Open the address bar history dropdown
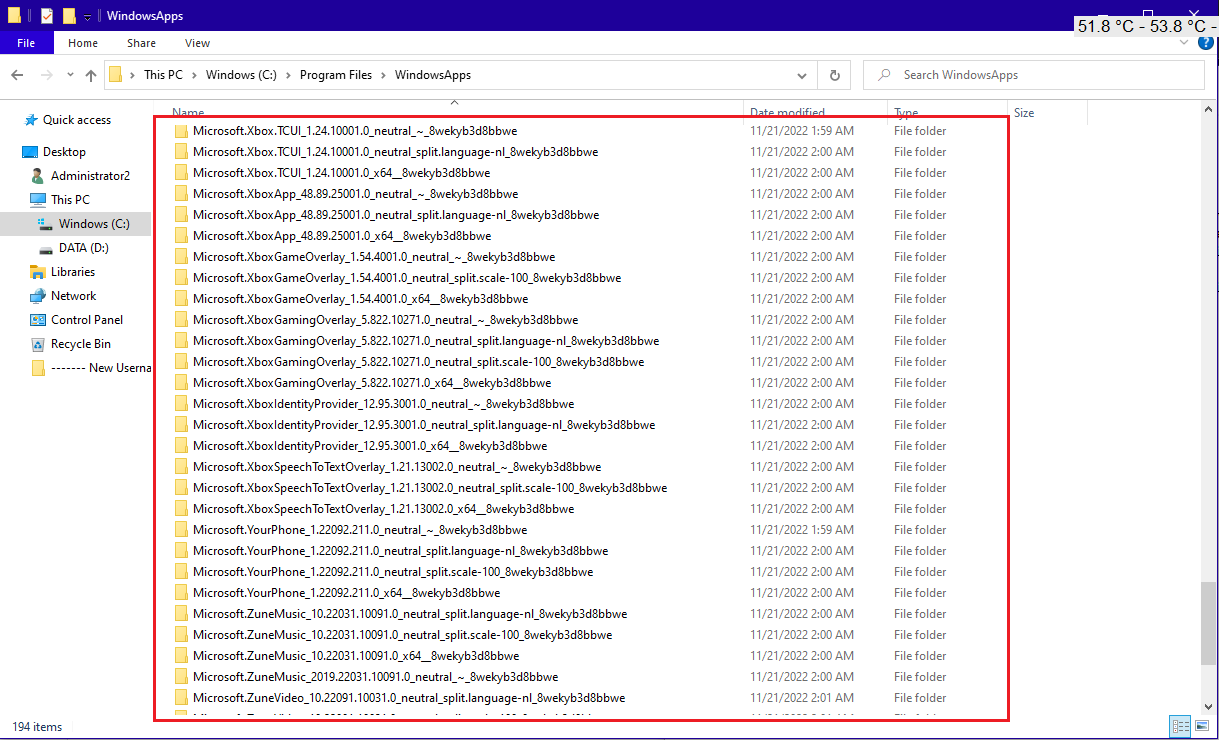 (802, 75)
